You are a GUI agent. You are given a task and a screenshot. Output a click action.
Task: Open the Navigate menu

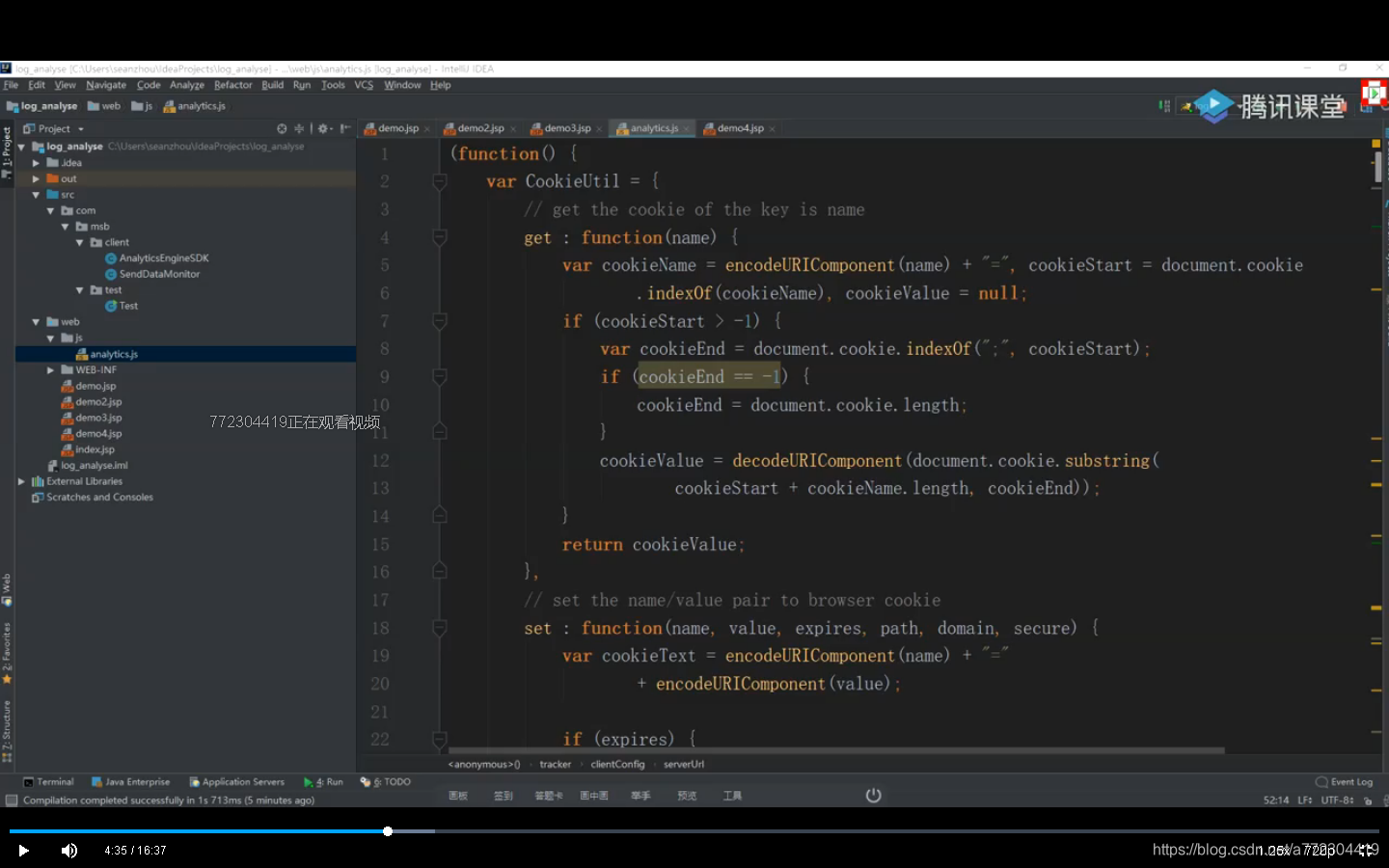click(106, 85)
